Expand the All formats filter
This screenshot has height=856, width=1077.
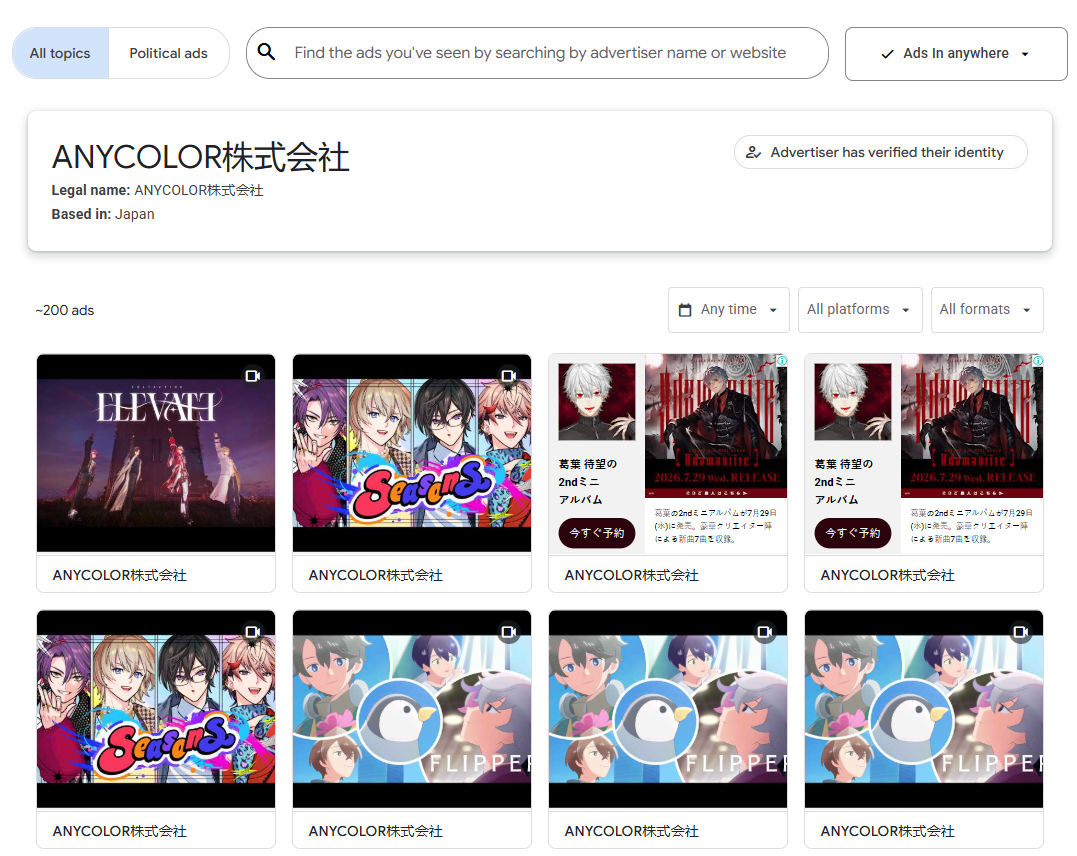987,310
